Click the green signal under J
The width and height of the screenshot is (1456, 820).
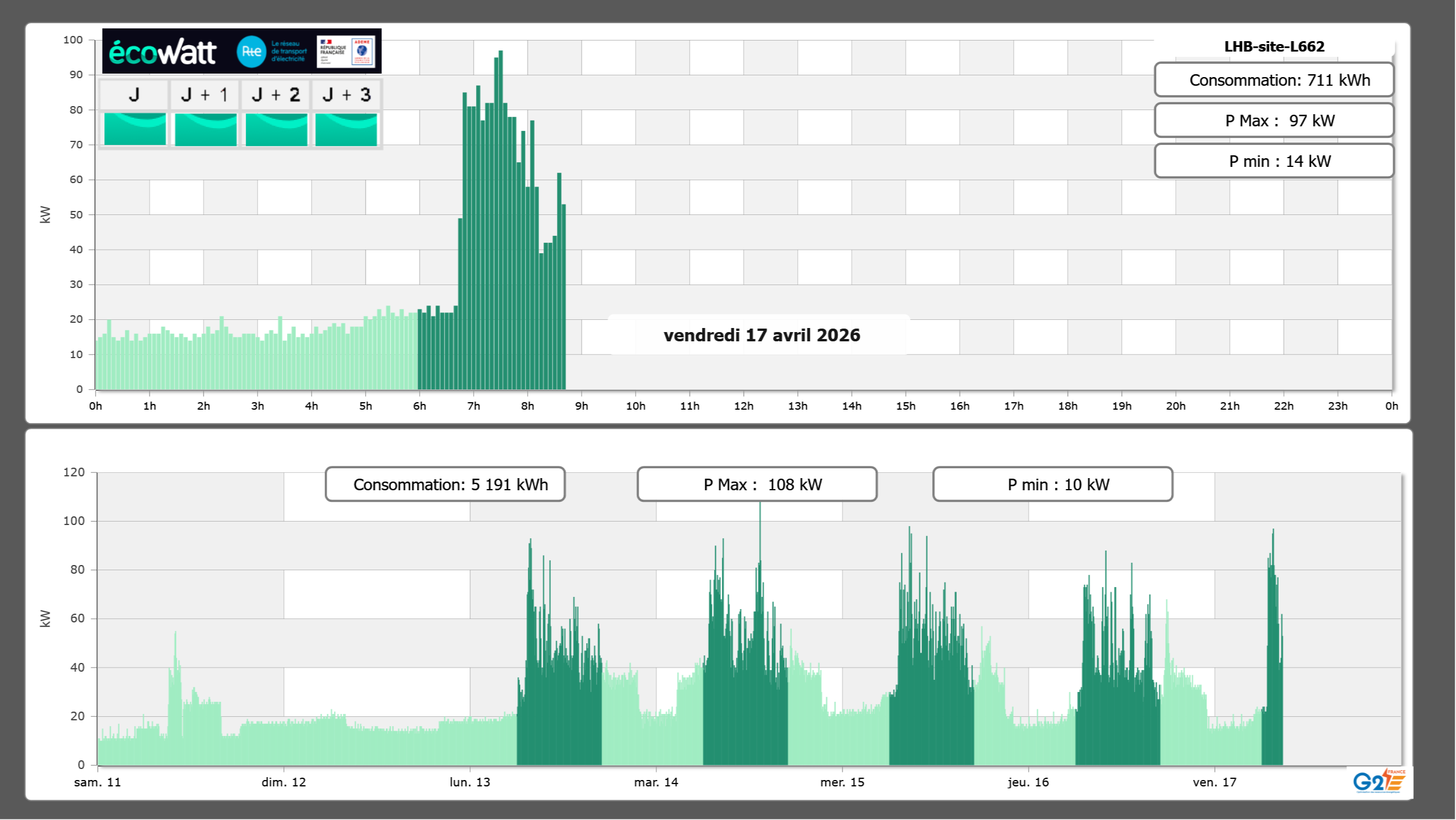(x=135, y=129)
